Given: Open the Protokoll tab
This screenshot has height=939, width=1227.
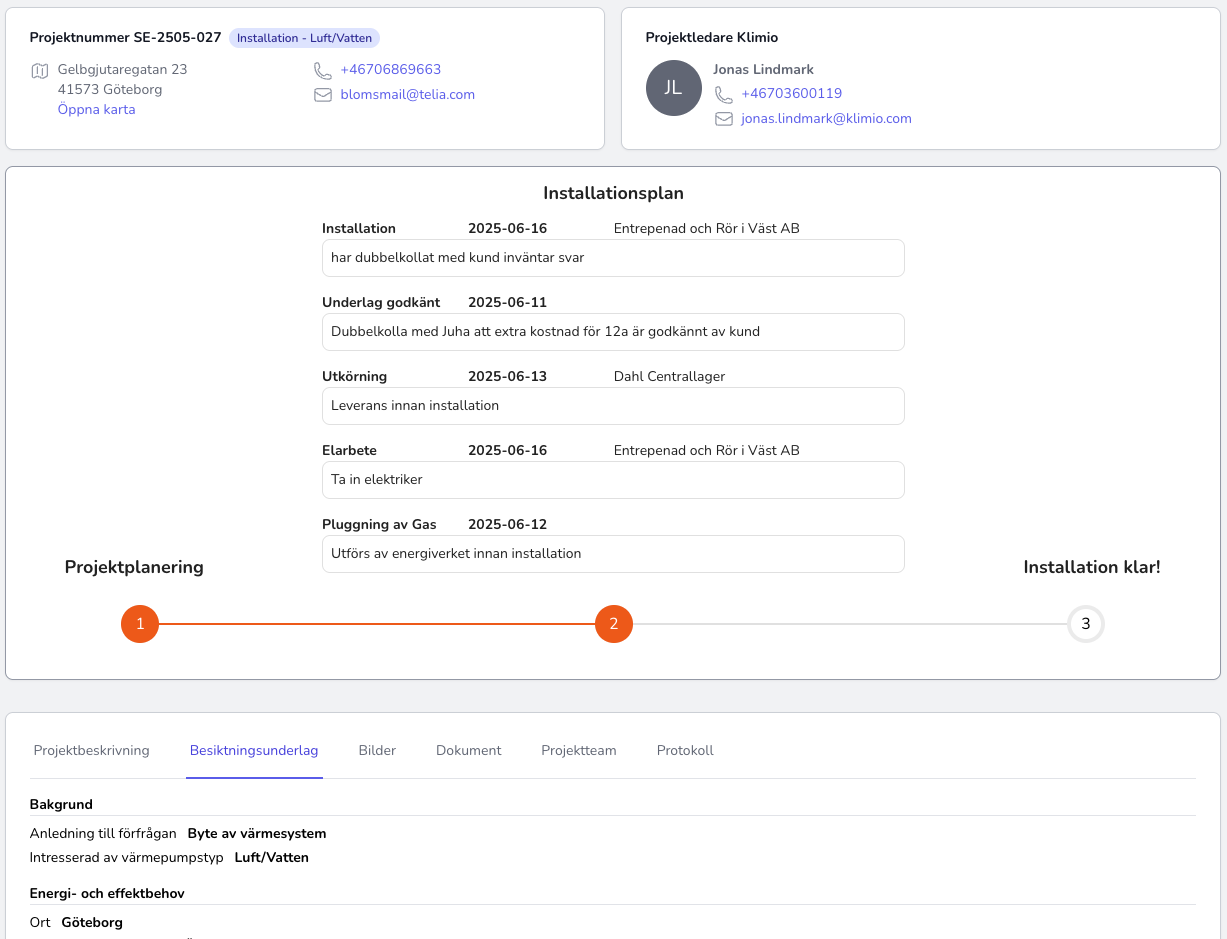Looking at the screenshot, I should point(685,750).
